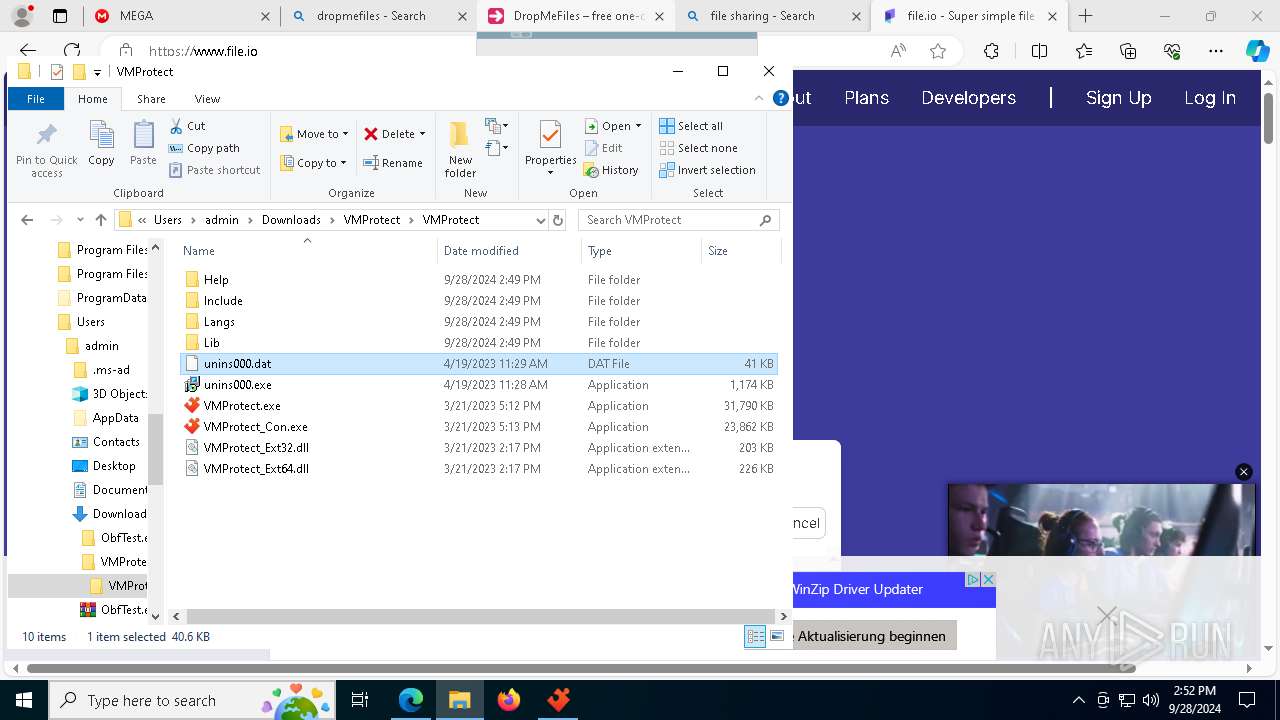Sort by Date modified column
1280x720 pixels.
tap(508, 251)
